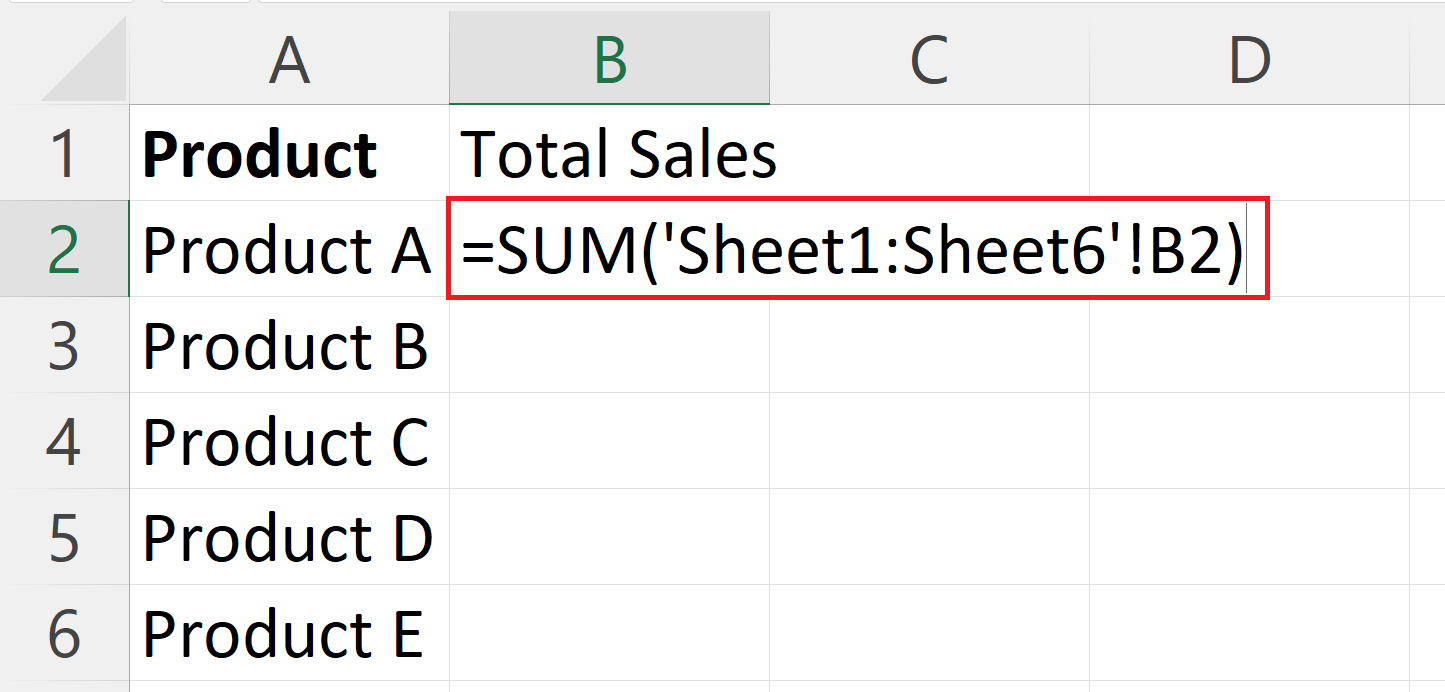
Task: Select column header A
Action: pos(287,57)
